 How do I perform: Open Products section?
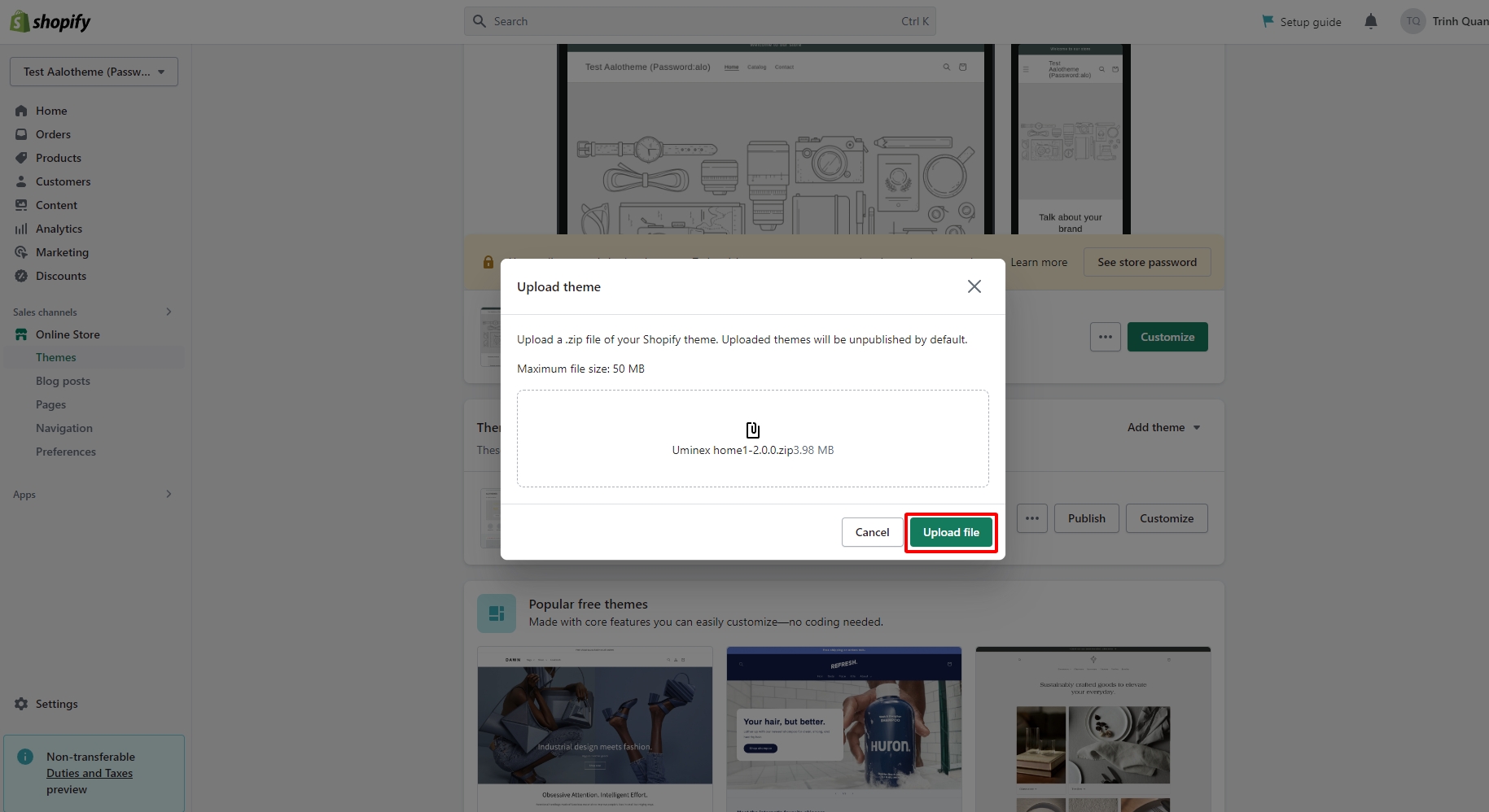pos(58,158)
